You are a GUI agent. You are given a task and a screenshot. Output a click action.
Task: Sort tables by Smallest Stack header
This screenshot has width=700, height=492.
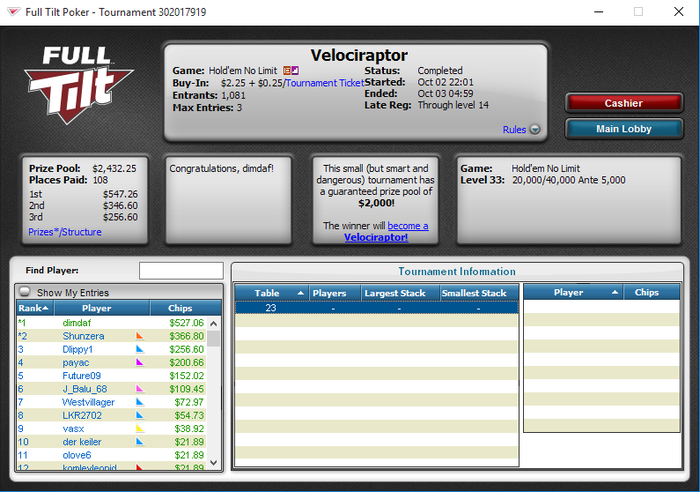[x=479, y=293]
